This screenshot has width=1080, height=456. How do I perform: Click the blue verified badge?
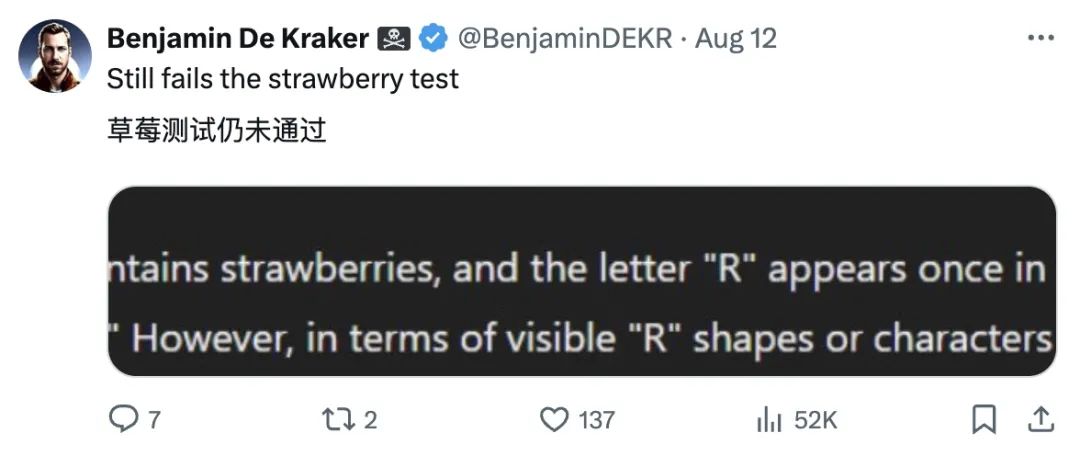[432, 39]
